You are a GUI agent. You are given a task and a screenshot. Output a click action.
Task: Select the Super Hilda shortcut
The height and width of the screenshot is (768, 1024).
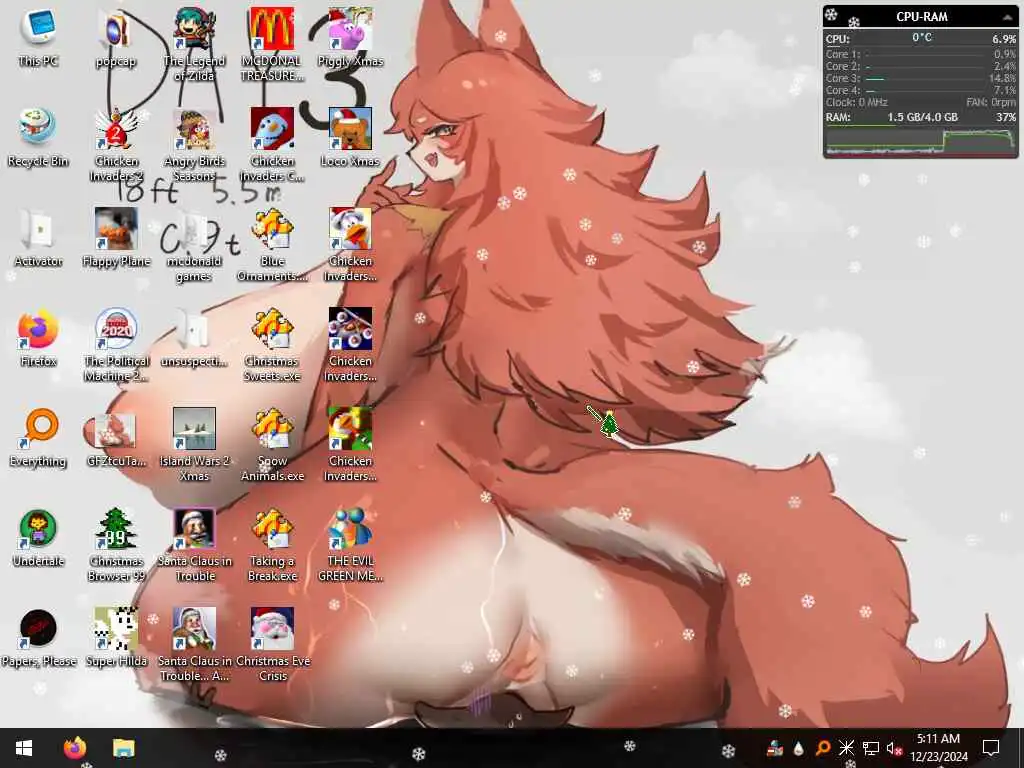[x=116, y=638]
